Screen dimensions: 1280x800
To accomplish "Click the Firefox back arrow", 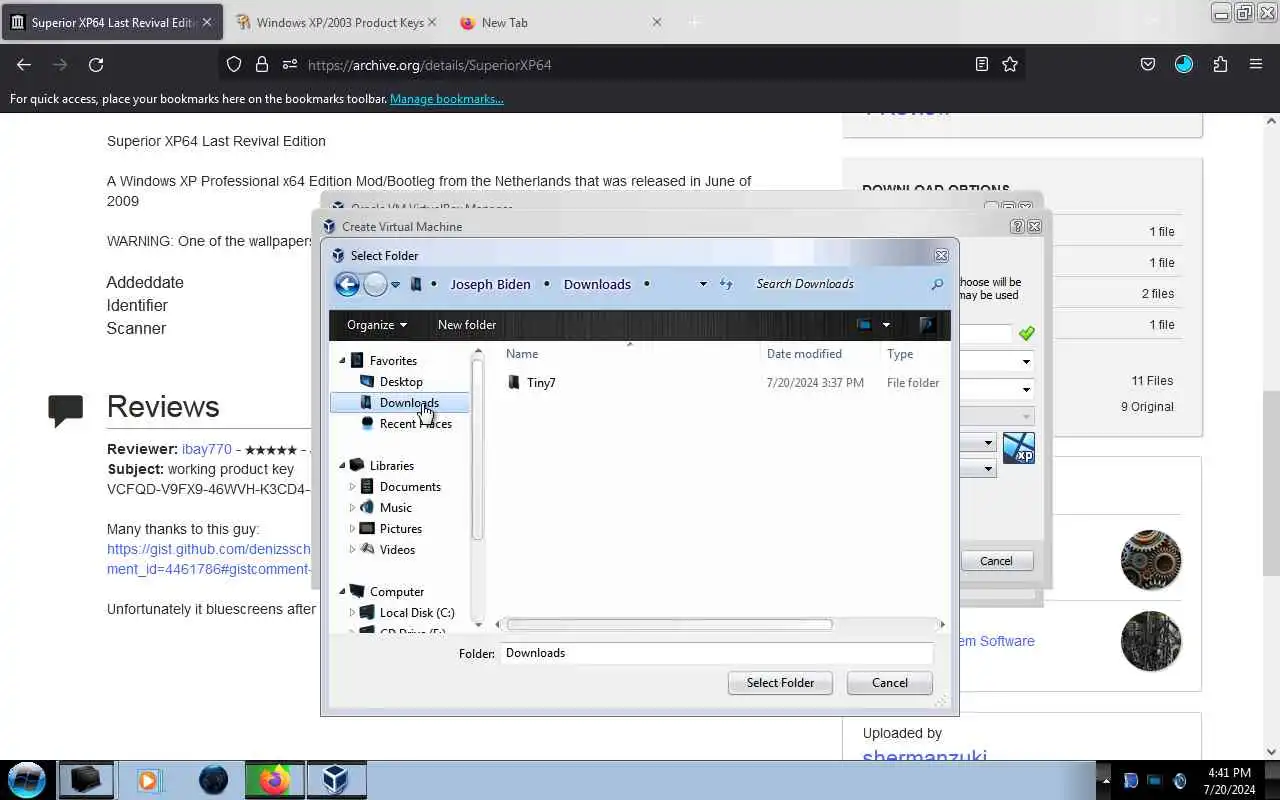I will tap(24, 64).
